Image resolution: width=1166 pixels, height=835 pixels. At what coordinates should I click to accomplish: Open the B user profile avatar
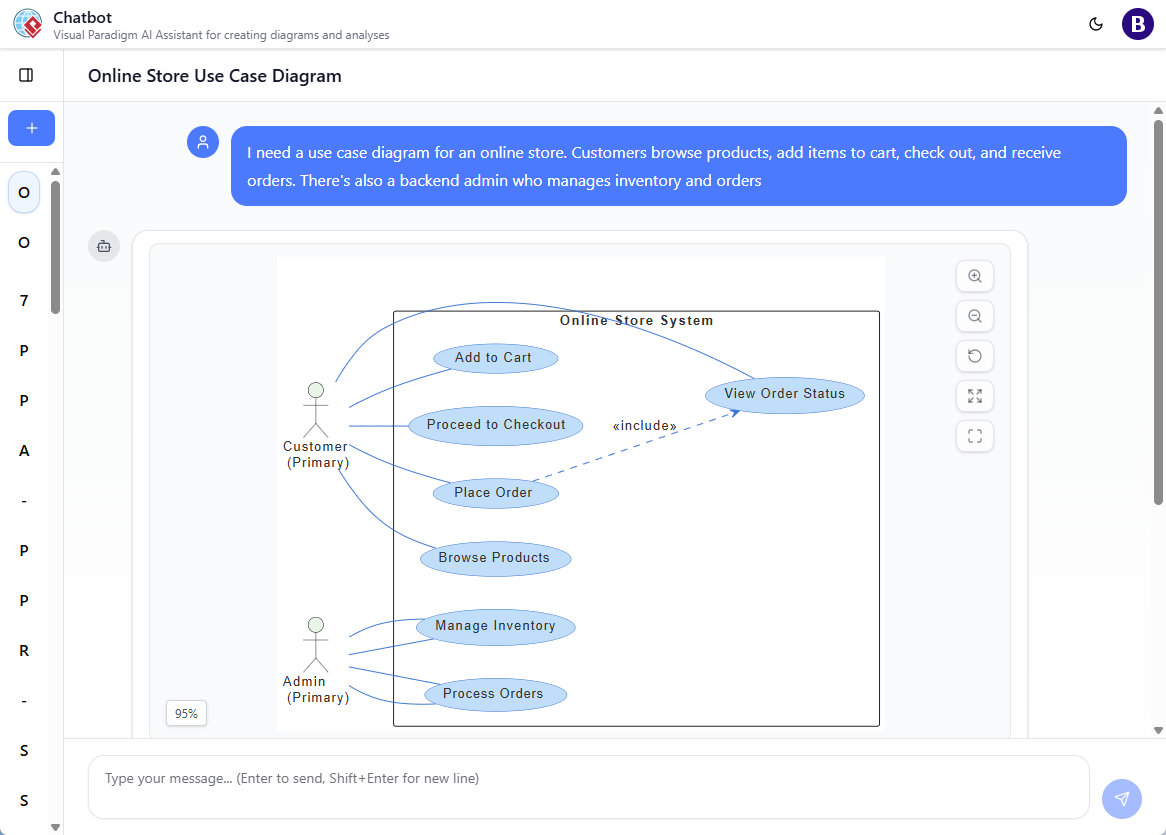coord(1137,23)
